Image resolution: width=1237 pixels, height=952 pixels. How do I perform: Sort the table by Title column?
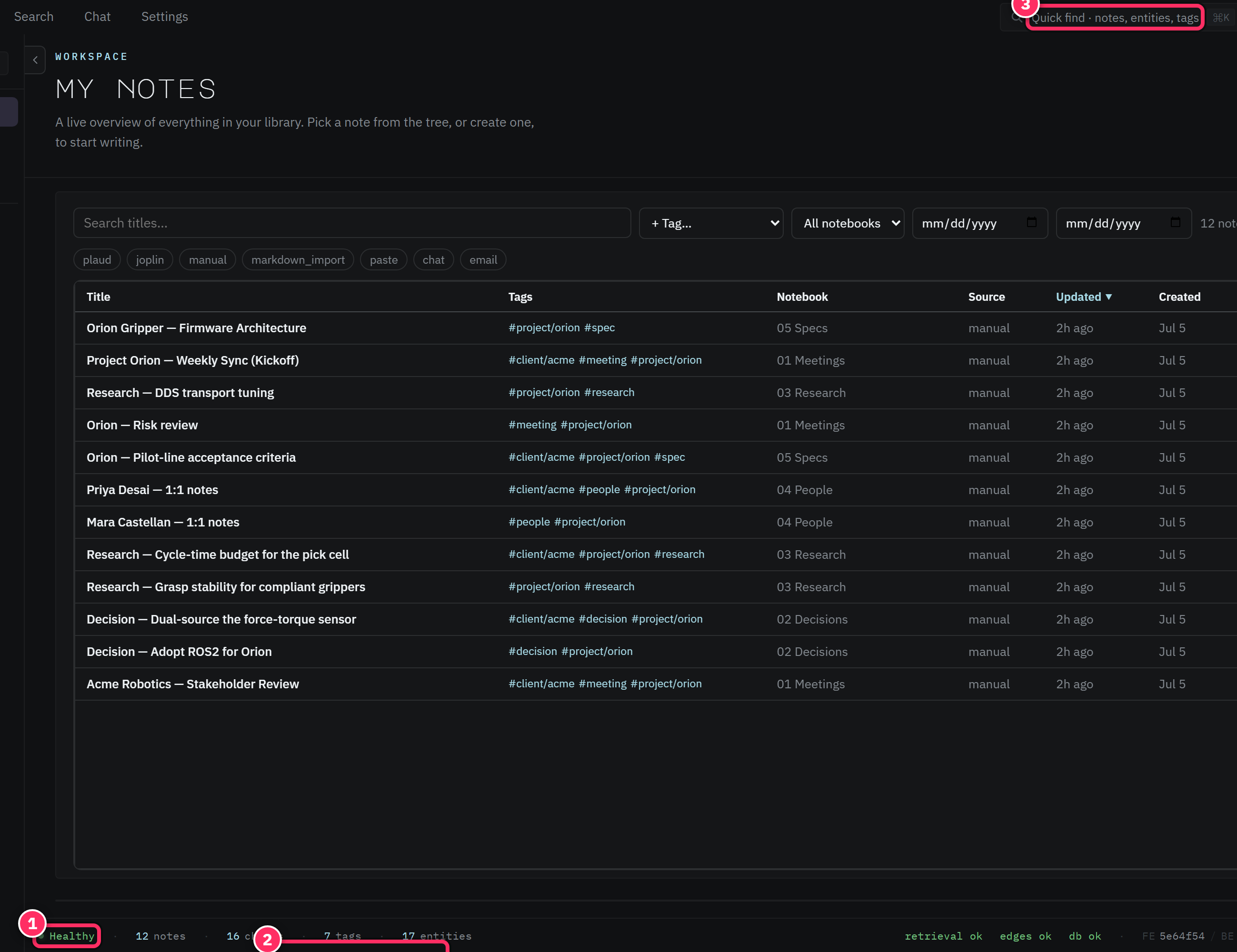pos(99,297)
